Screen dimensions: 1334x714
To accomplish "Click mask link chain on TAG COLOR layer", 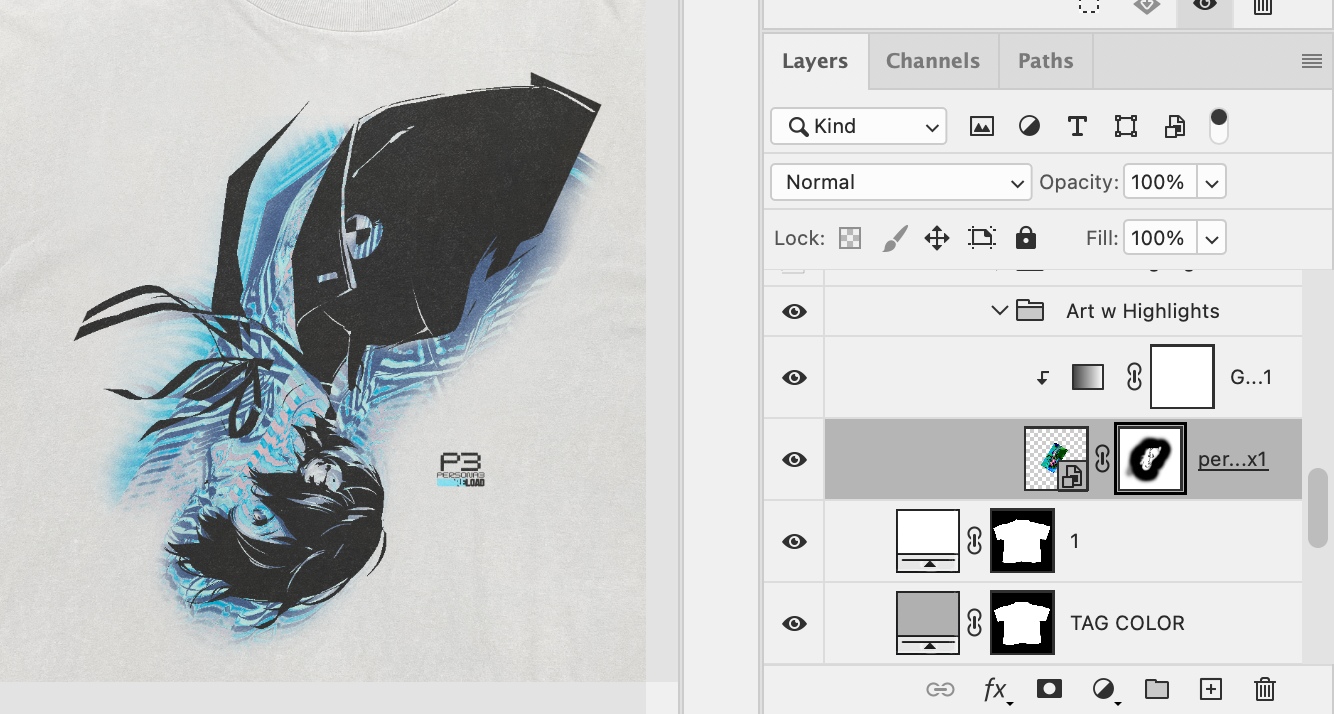I will click(x=975, y=623).
